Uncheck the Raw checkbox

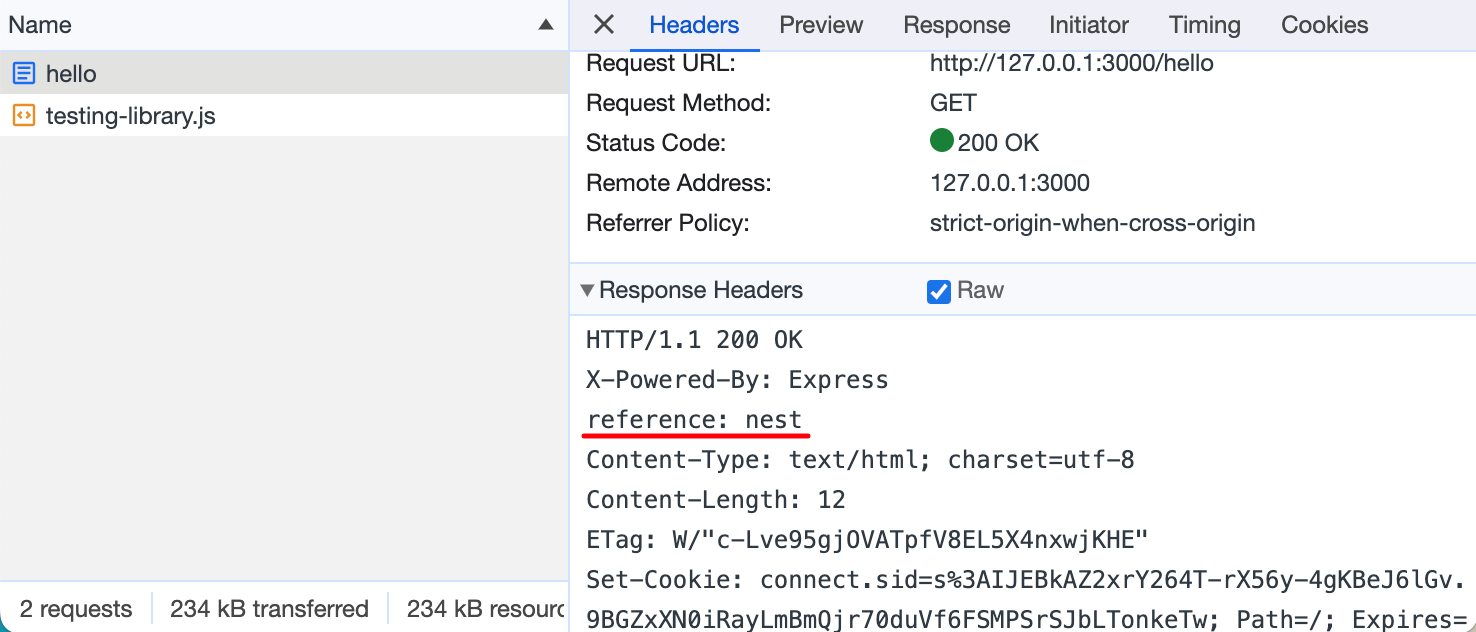(x=938, y=291)
